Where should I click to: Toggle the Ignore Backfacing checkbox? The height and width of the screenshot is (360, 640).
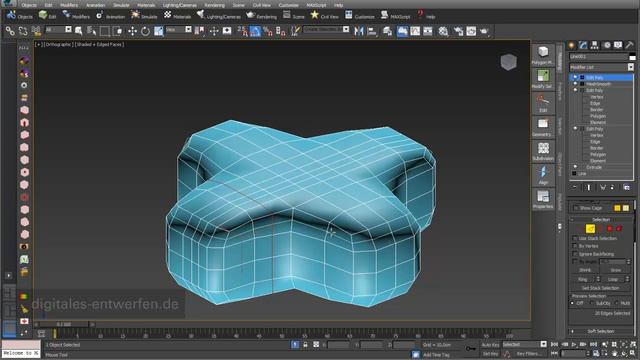575,254
